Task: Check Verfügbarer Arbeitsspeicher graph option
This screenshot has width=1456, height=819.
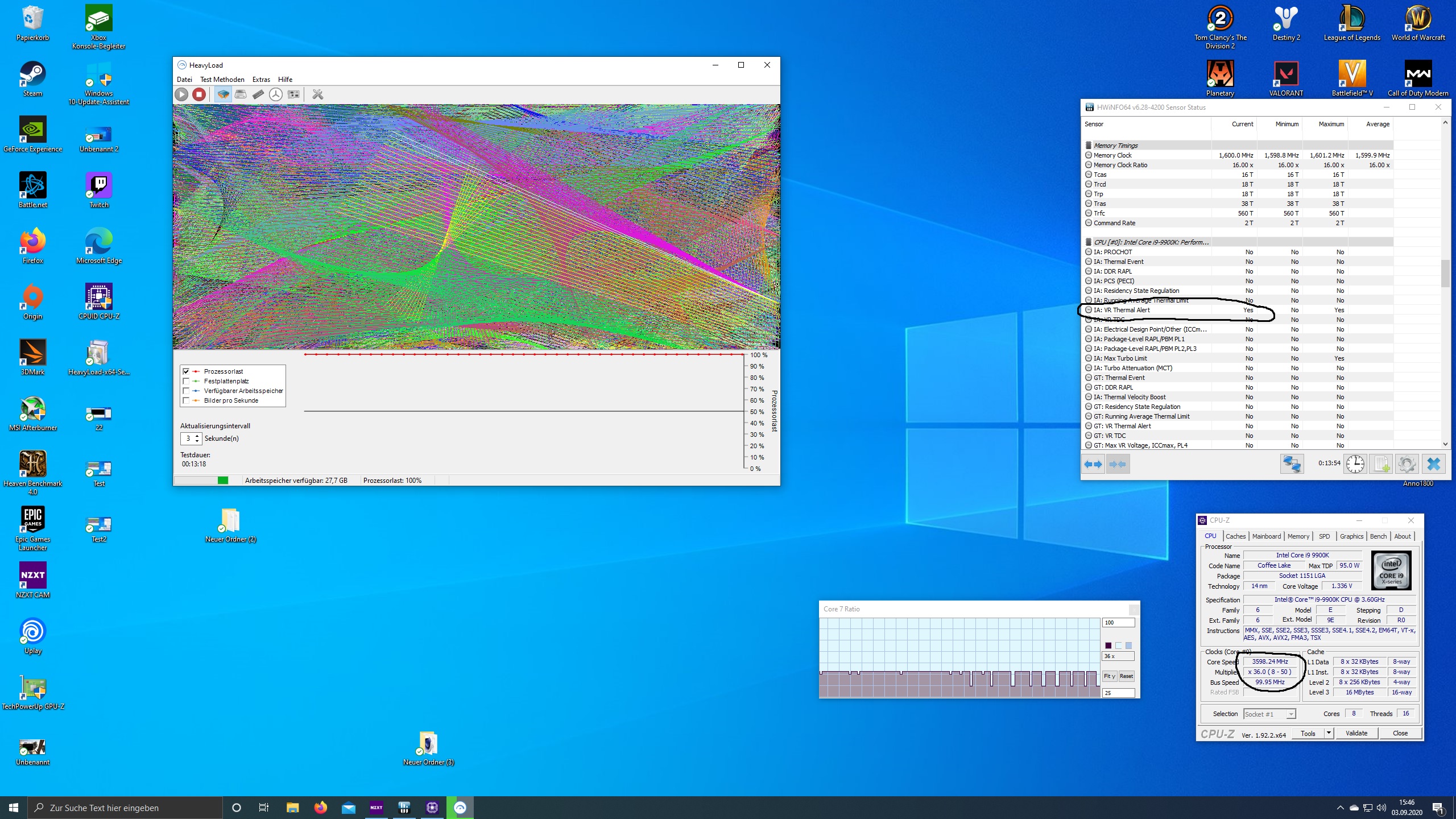Action: pyautogui.click(x=186, y=391)
